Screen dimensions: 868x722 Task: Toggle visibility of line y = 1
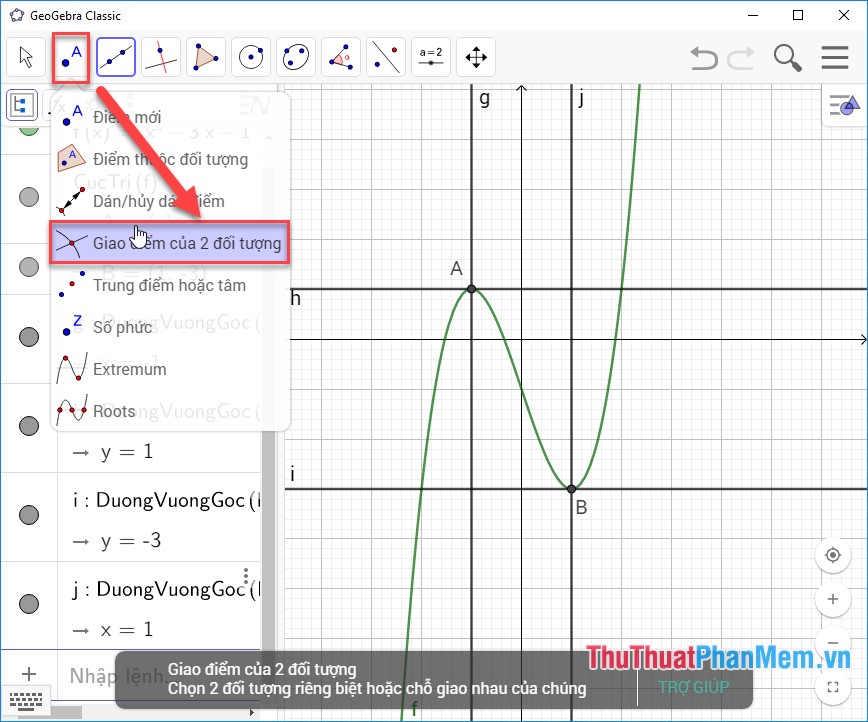(29, 426)
